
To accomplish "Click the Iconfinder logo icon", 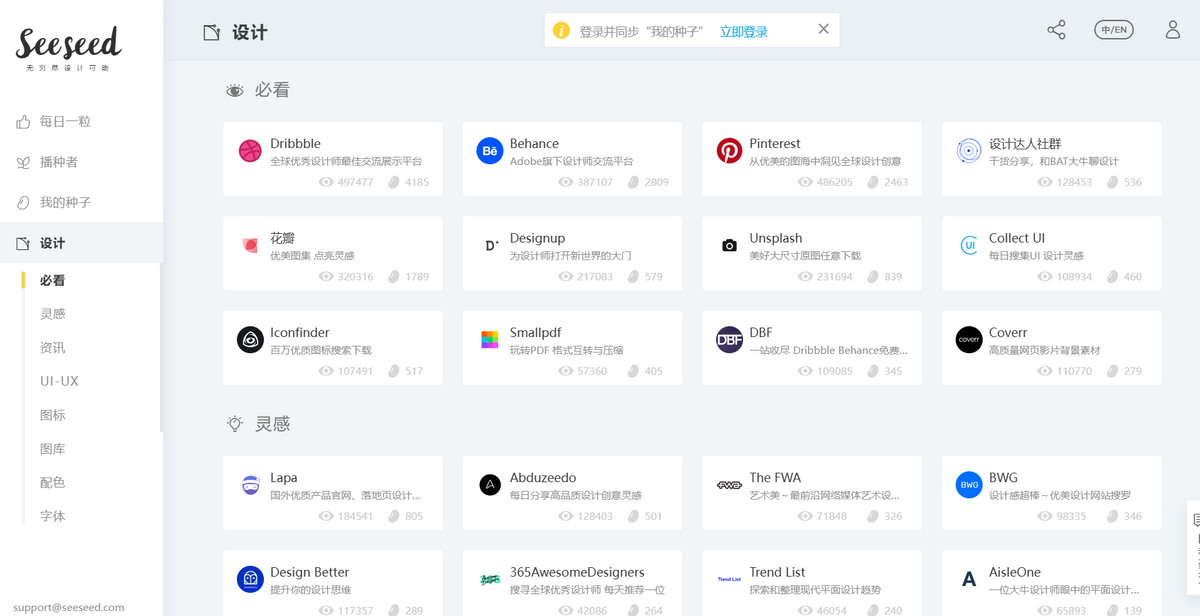I will (x=250, y=340).
